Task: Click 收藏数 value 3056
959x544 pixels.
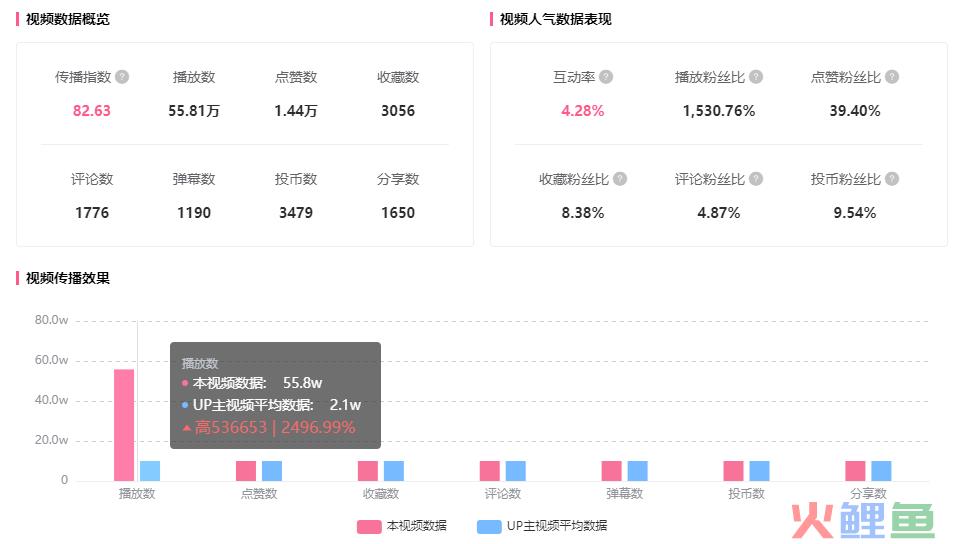Action: click(x=398, y=111)
